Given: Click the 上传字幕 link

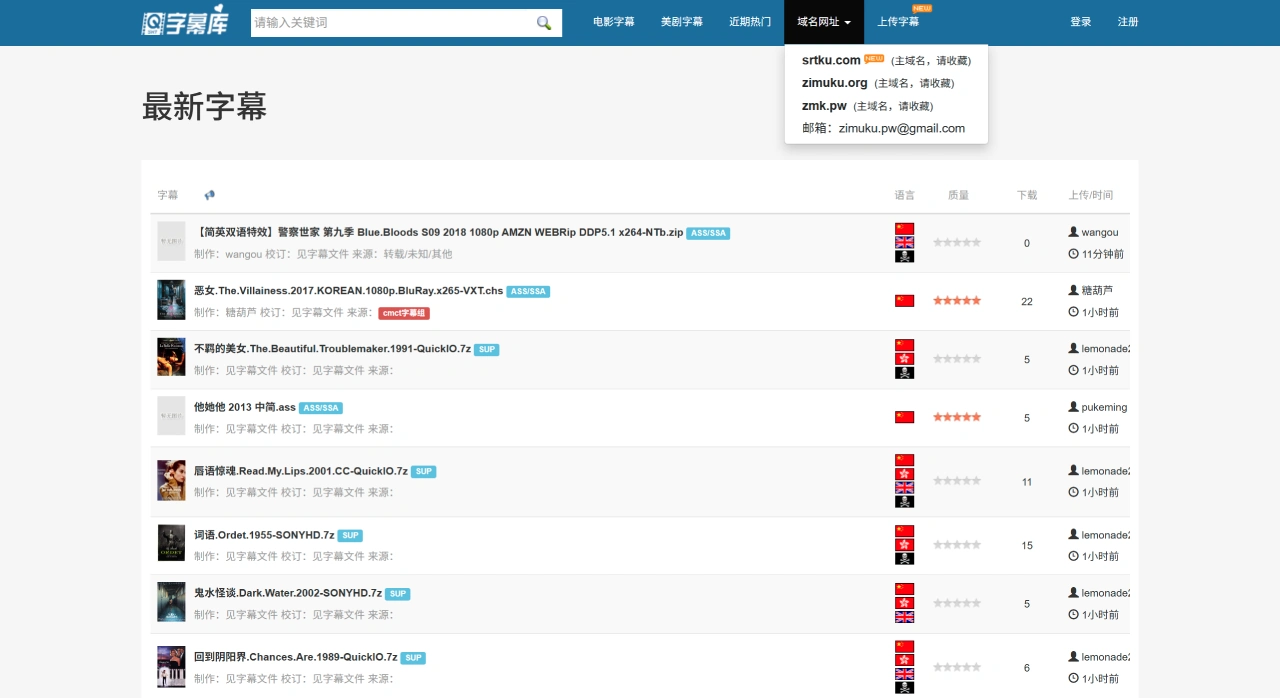Looking at the screenshot, I should 898,22.
